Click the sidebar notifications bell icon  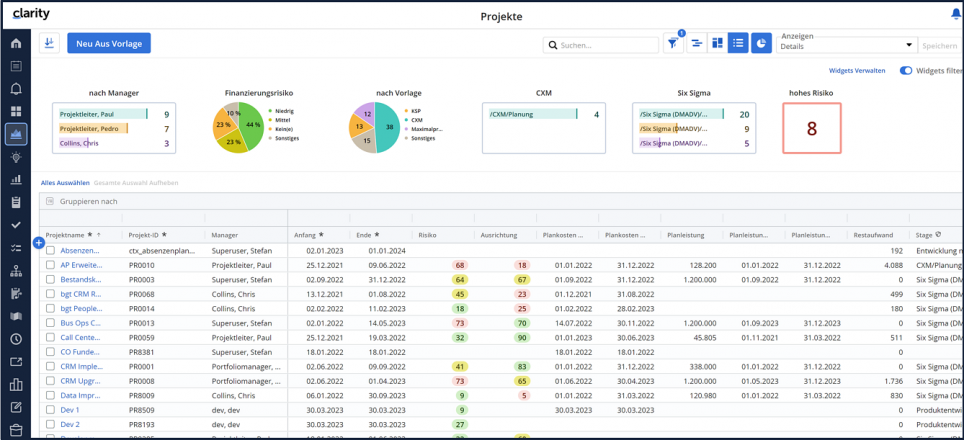(16, 88)
